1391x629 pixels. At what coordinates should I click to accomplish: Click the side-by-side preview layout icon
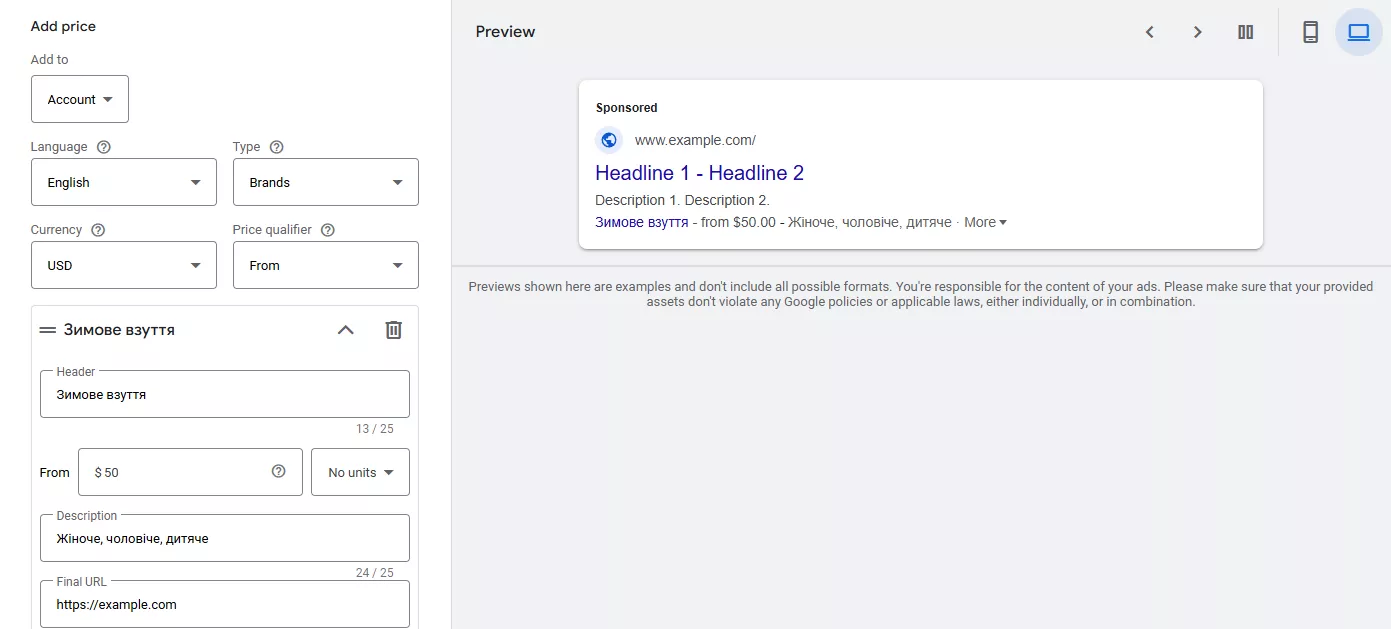[x=1245, y=32]
